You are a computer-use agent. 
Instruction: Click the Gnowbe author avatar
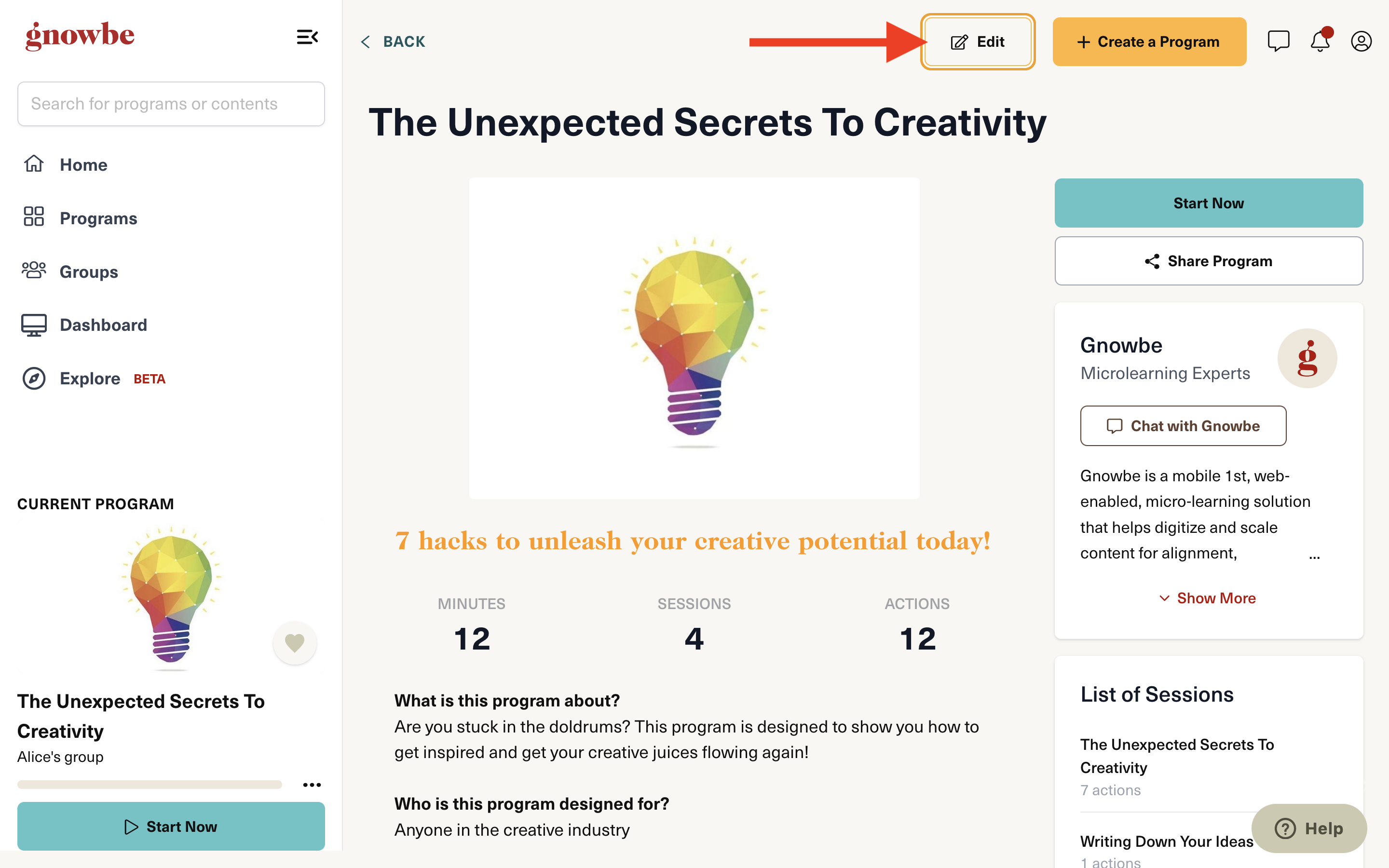click(1307, 358)
